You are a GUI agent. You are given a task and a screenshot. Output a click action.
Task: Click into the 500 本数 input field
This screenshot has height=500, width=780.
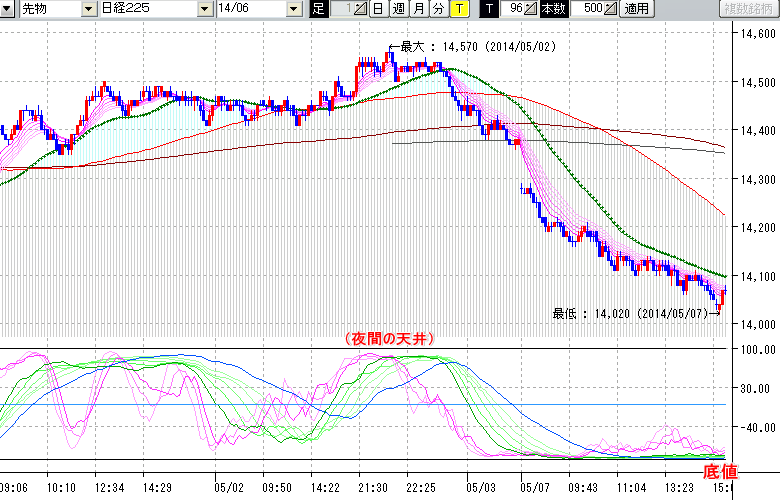[x=586, y=9]
